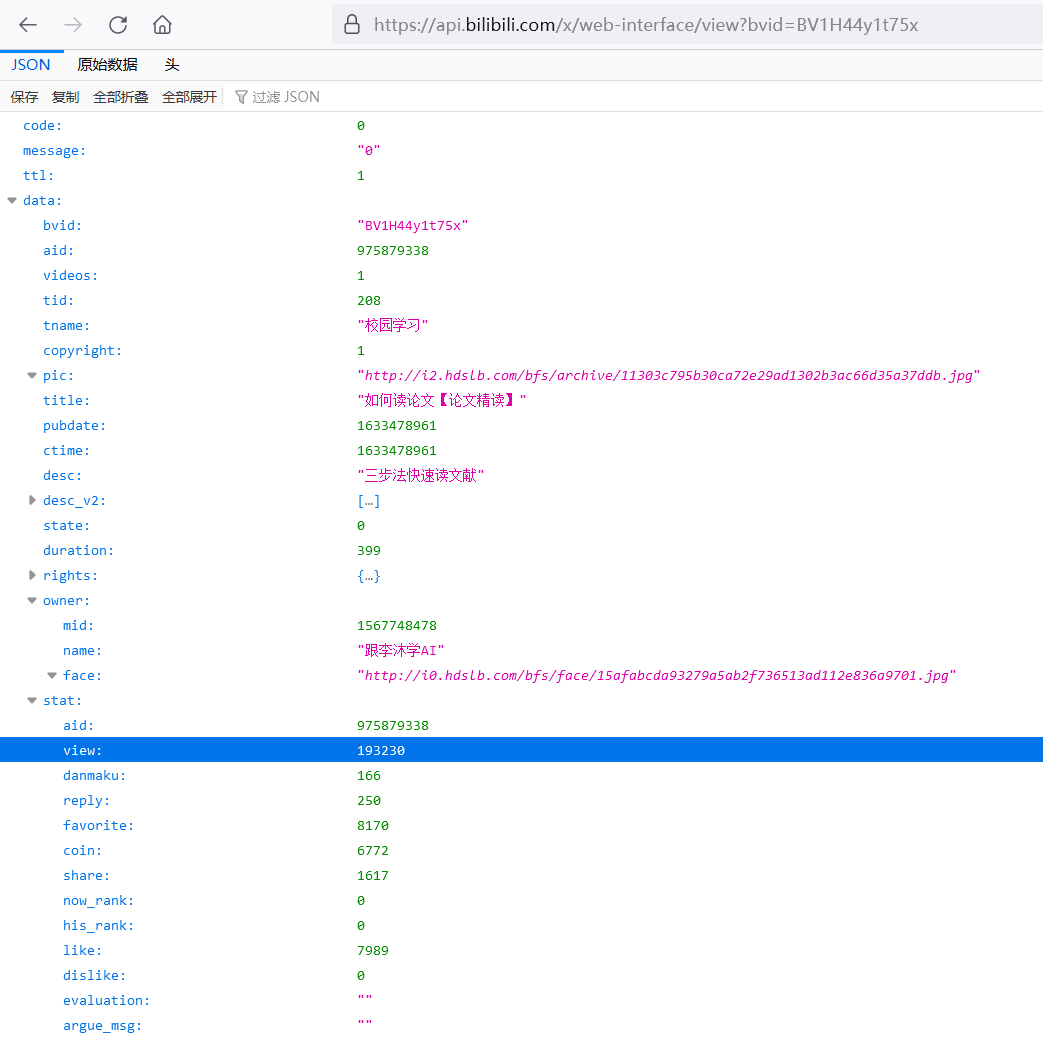
Task: Click 全部展开 to expand all
Action: [190, 97]
